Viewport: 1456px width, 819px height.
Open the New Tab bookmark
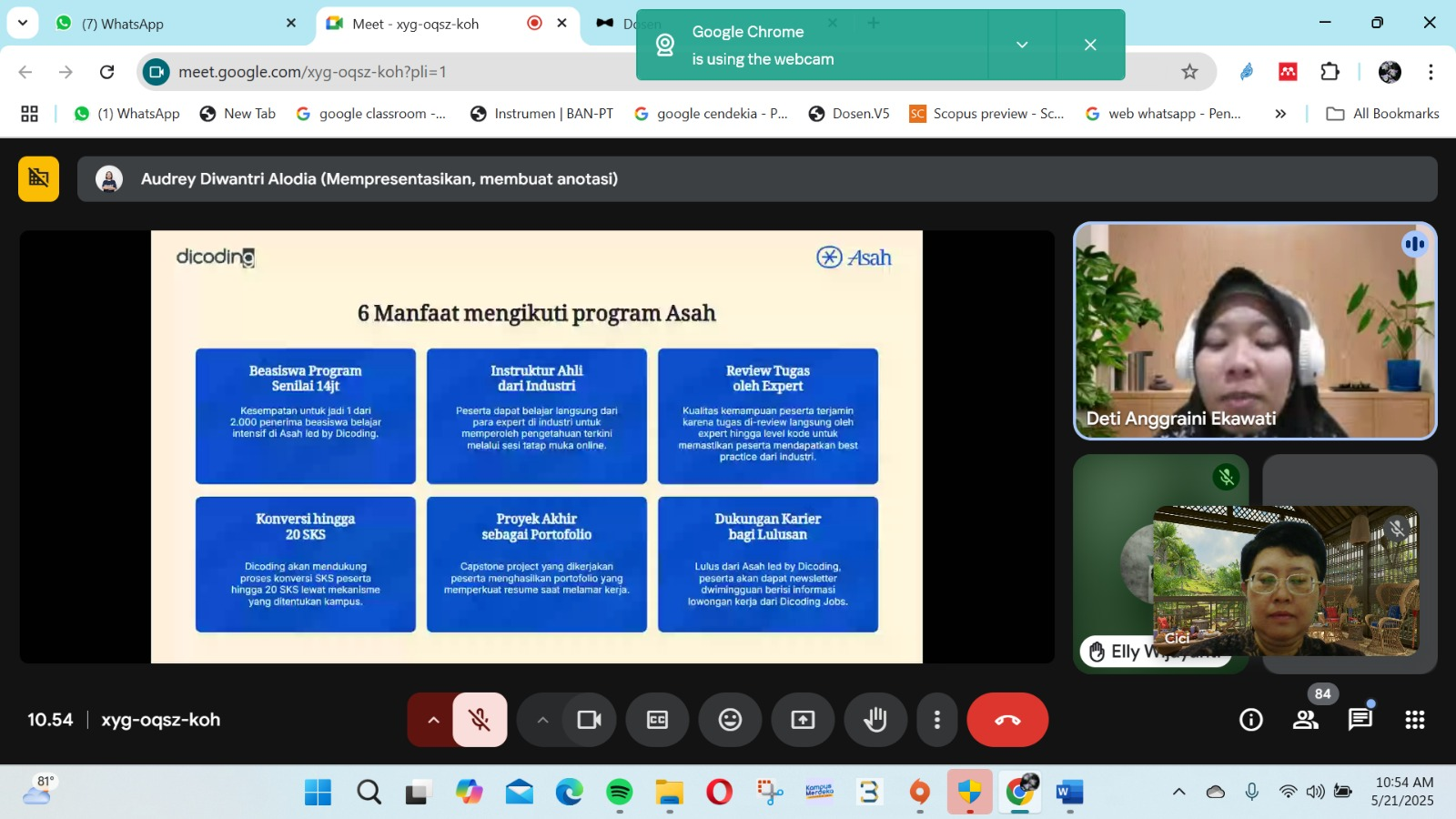coord(238,114)
